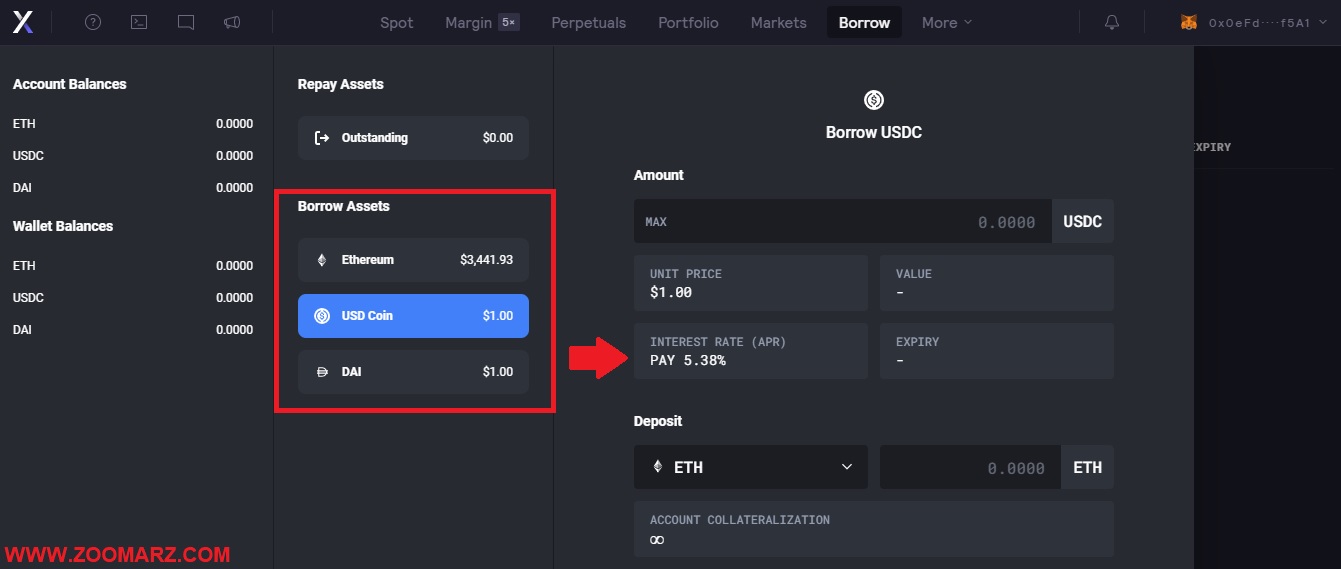Screen dimensions: 1341x569
Task: Click the Account Balances heading
Action: 70,84
